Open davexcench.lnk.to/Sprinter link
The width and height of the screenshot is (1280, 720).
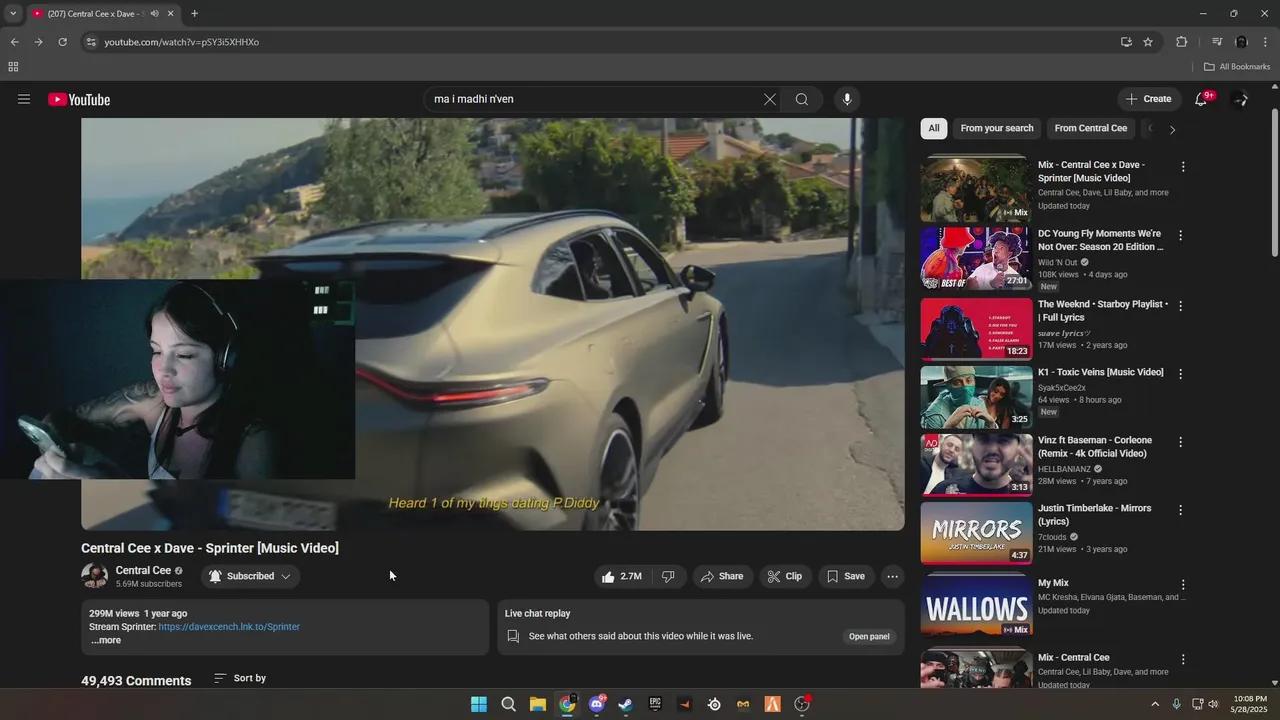coord(229,627)
